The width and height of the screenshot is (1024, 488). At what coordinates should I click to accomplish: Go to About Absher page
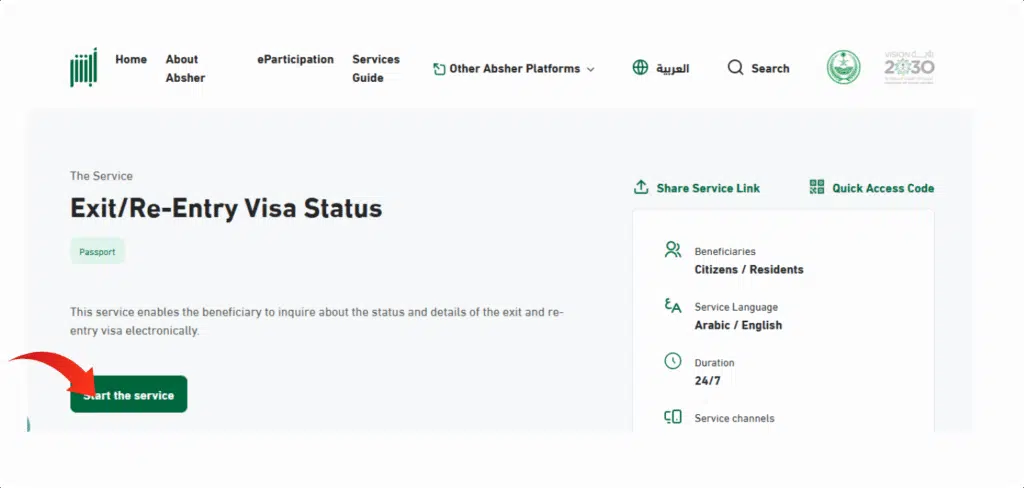pyautogui.click(x=182, y=68)
